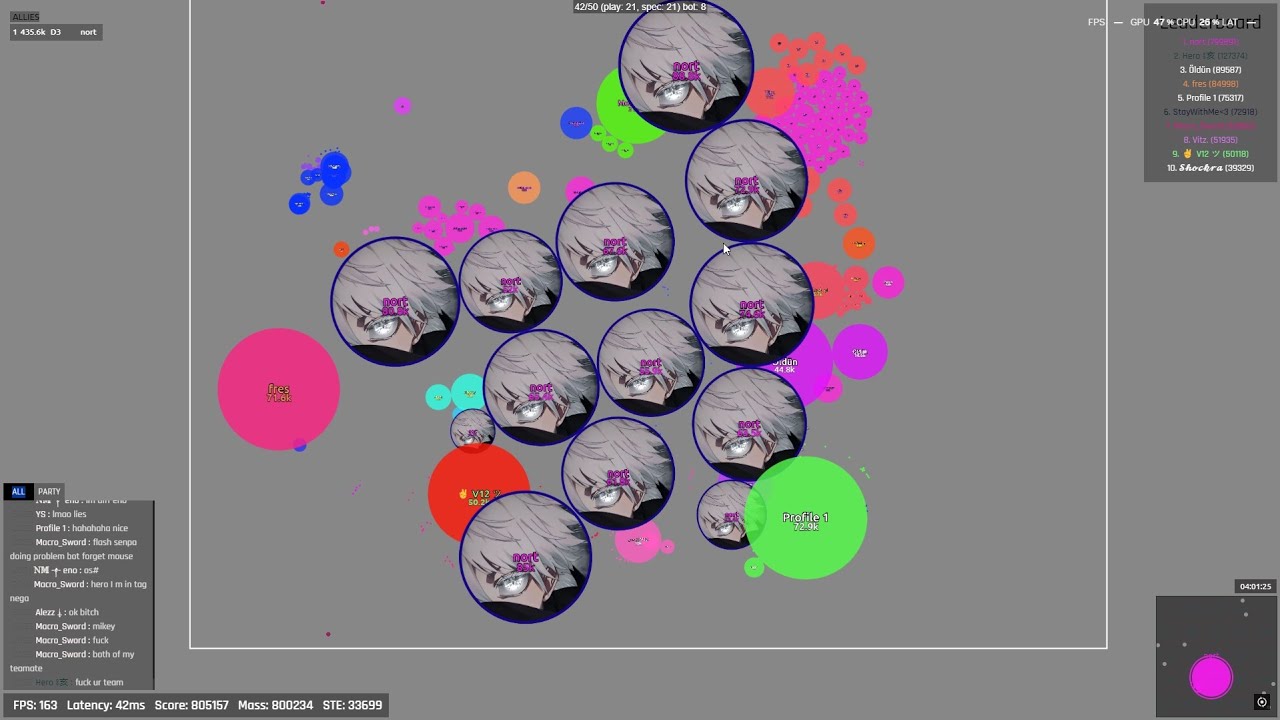Click the 04:01:25 timer above the minimap
Screen dimensions: 1280x720
[x=1255, y=587]
